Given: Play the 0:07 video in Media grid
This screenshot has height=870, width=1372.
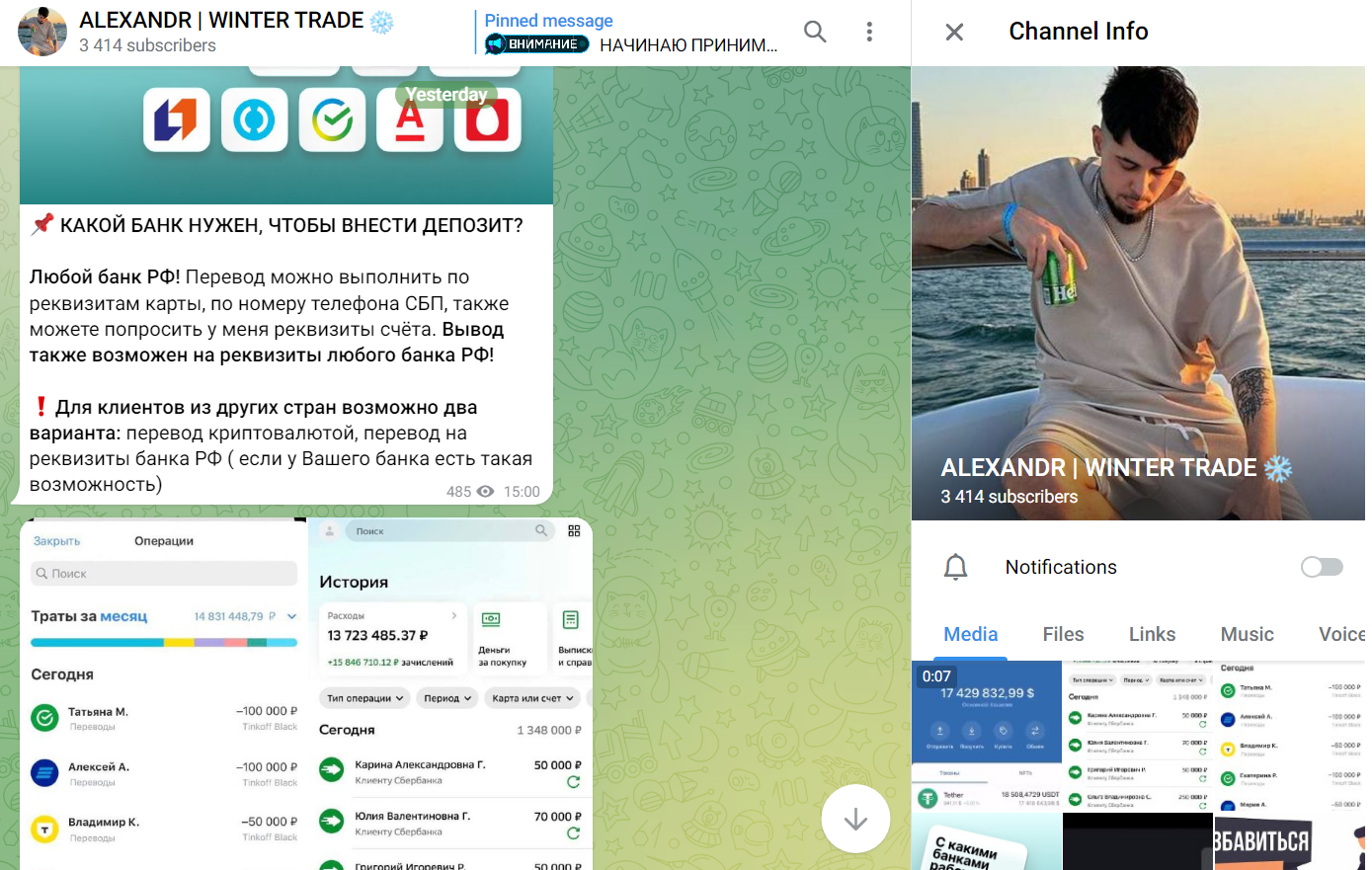Looking at the screenshot, I should (x=986, y=736).
